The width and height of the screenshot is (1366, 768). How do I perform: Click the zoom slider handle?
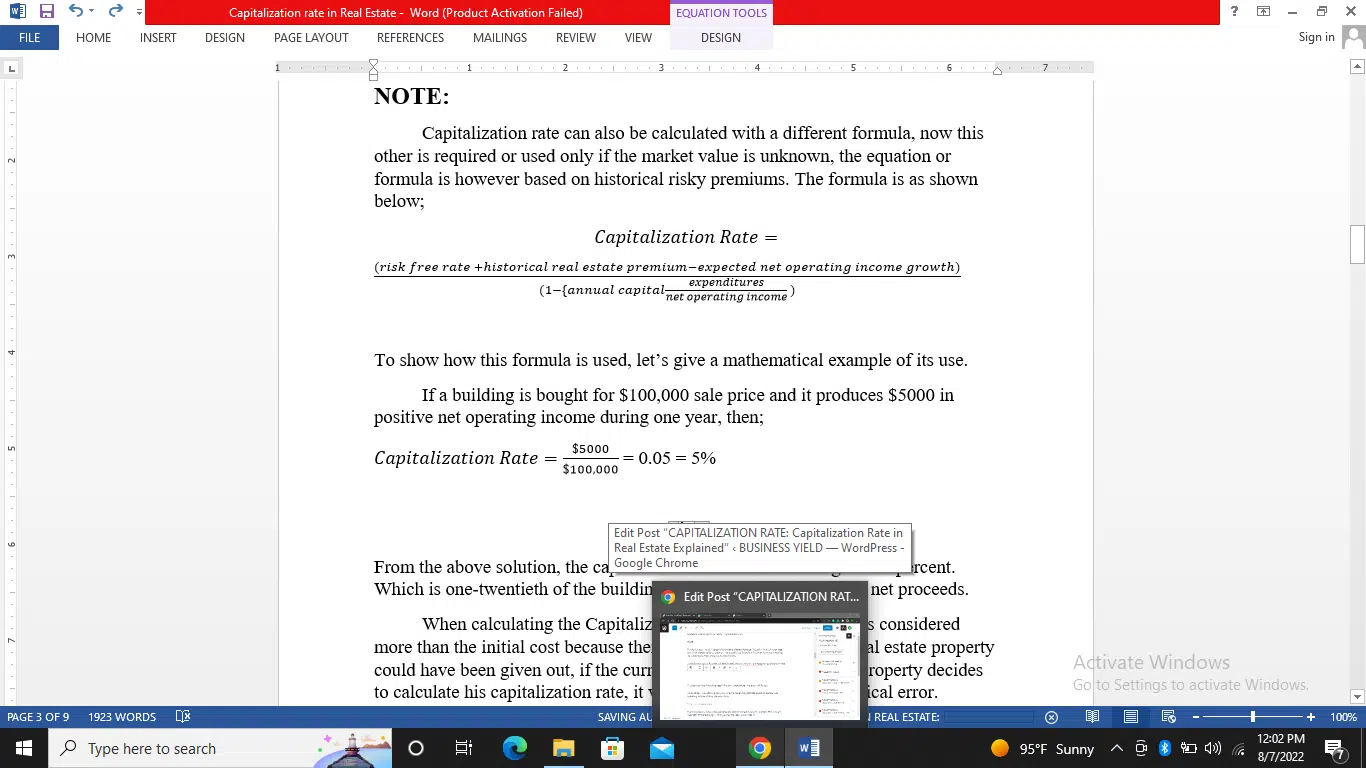(x=1252, y=717)
